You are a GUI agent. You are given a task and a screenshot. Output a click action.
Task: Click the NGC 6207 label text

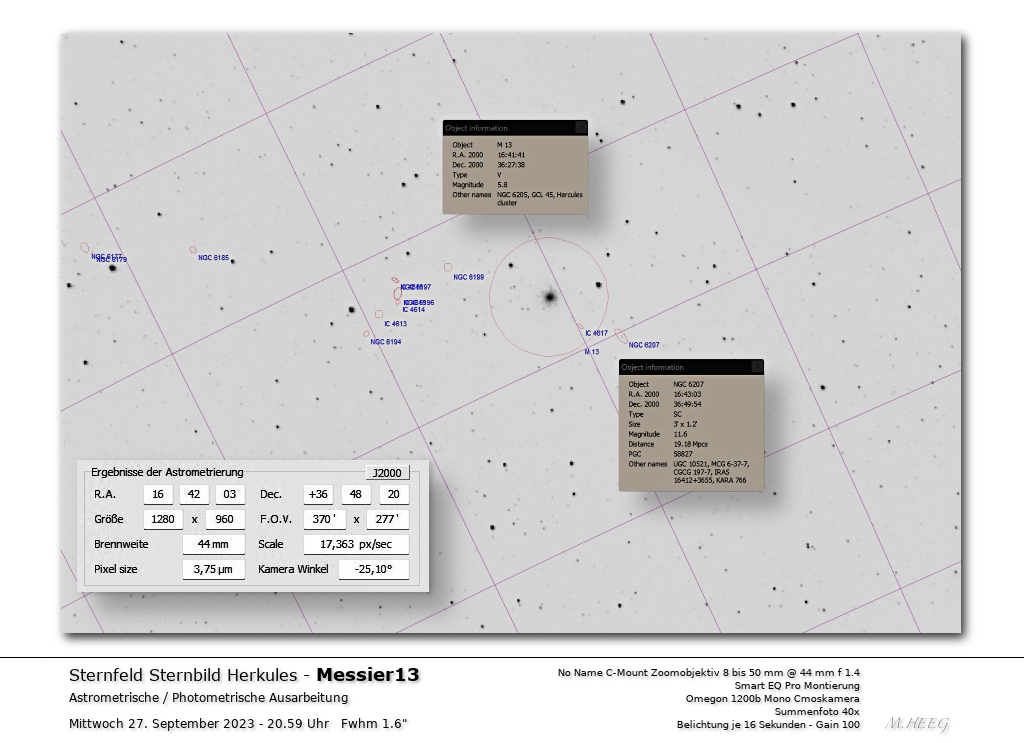(644, 345)
